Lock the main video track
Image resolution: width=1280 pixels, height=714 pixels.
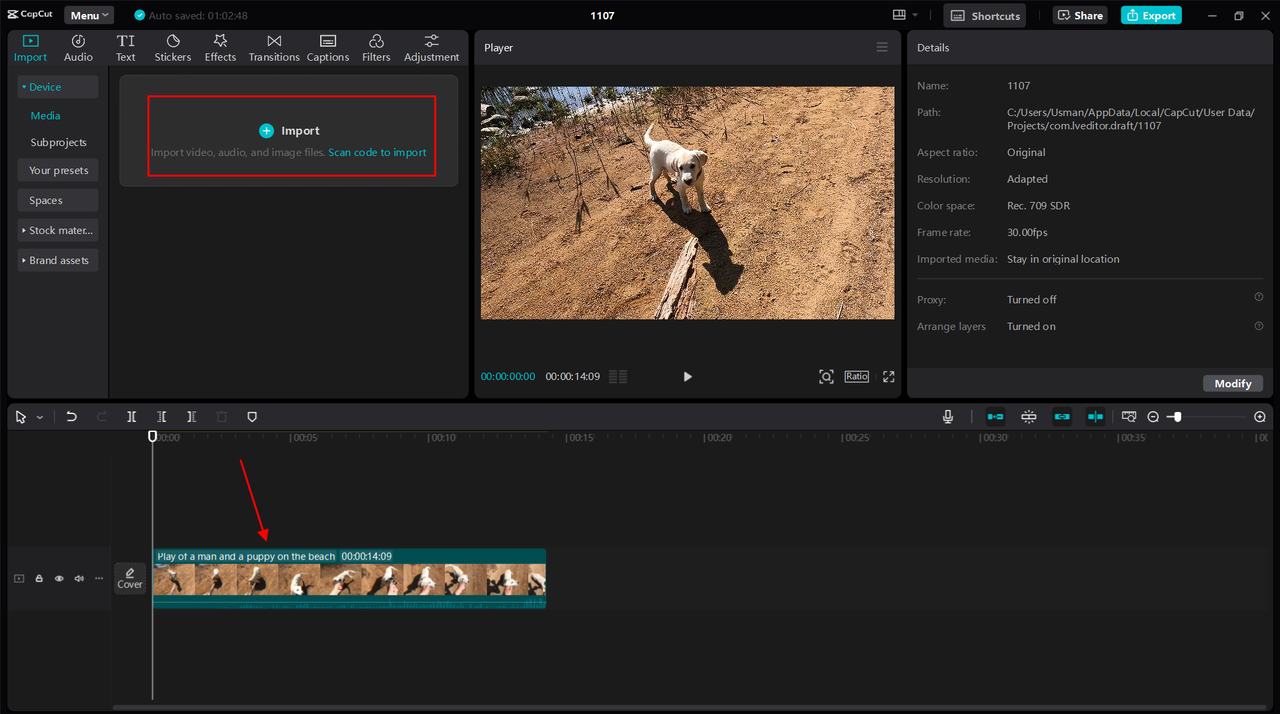tap(39, 579)
